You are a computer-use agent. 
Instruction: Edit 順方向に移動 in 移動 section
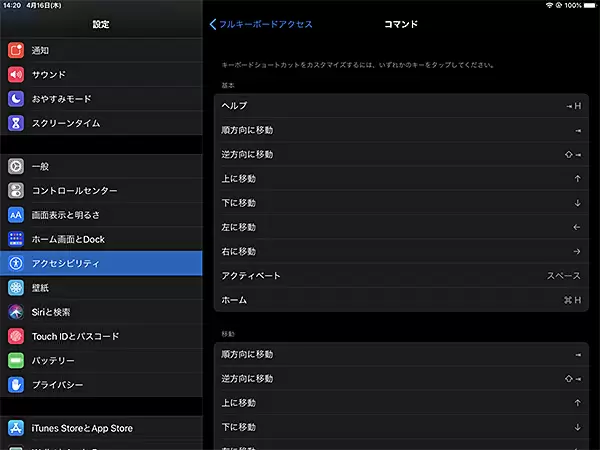click(x=401, y=354)
